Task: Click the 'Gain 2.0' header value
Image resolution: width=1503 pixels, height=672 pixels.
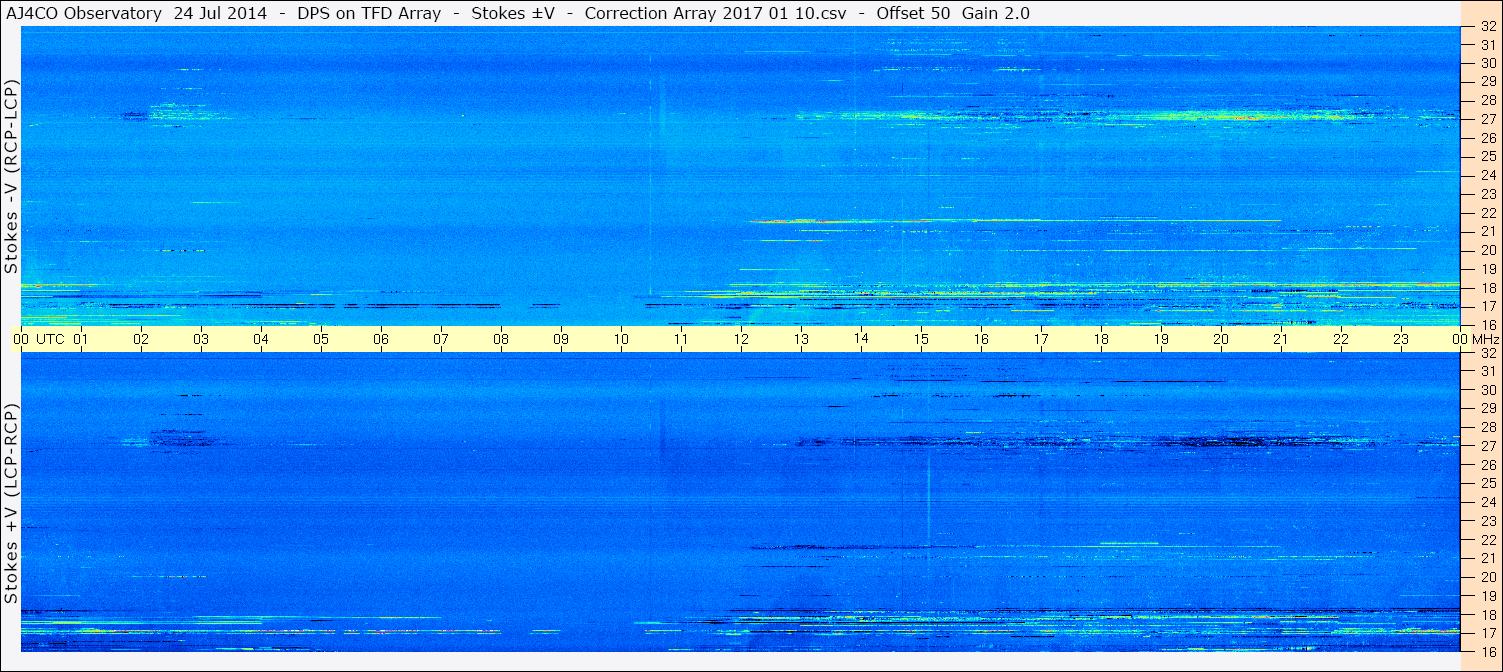Action: click(995, 13)
